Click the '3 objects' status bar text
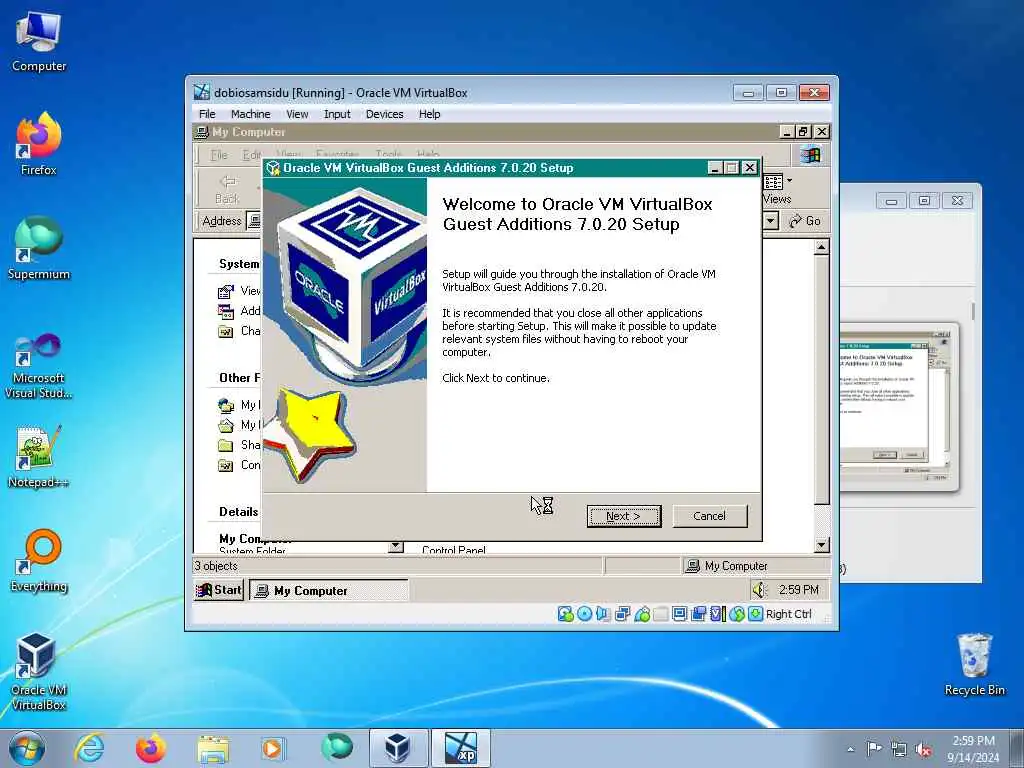Image resolution: width=1024 pixels, height=768 pixels. point(216,566)
